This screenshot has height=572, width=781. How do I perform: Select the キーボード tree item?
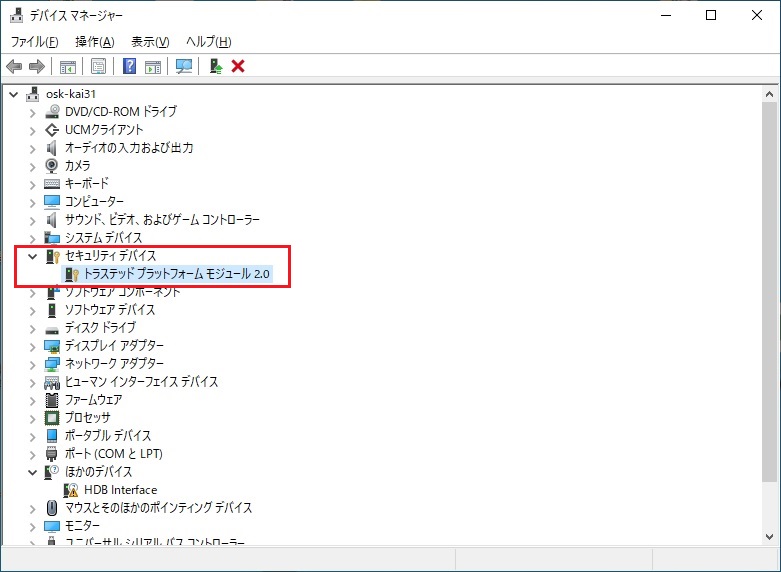point(87,184)
